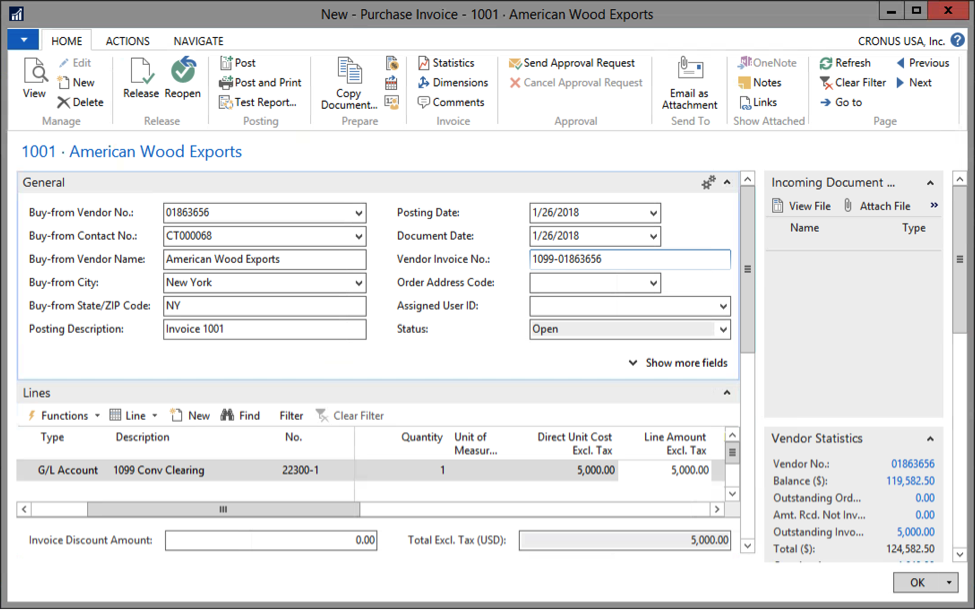Switch to the ACTIONS tab
The image size is (975, 610).
pyautogui.click(x=127, y=41)
